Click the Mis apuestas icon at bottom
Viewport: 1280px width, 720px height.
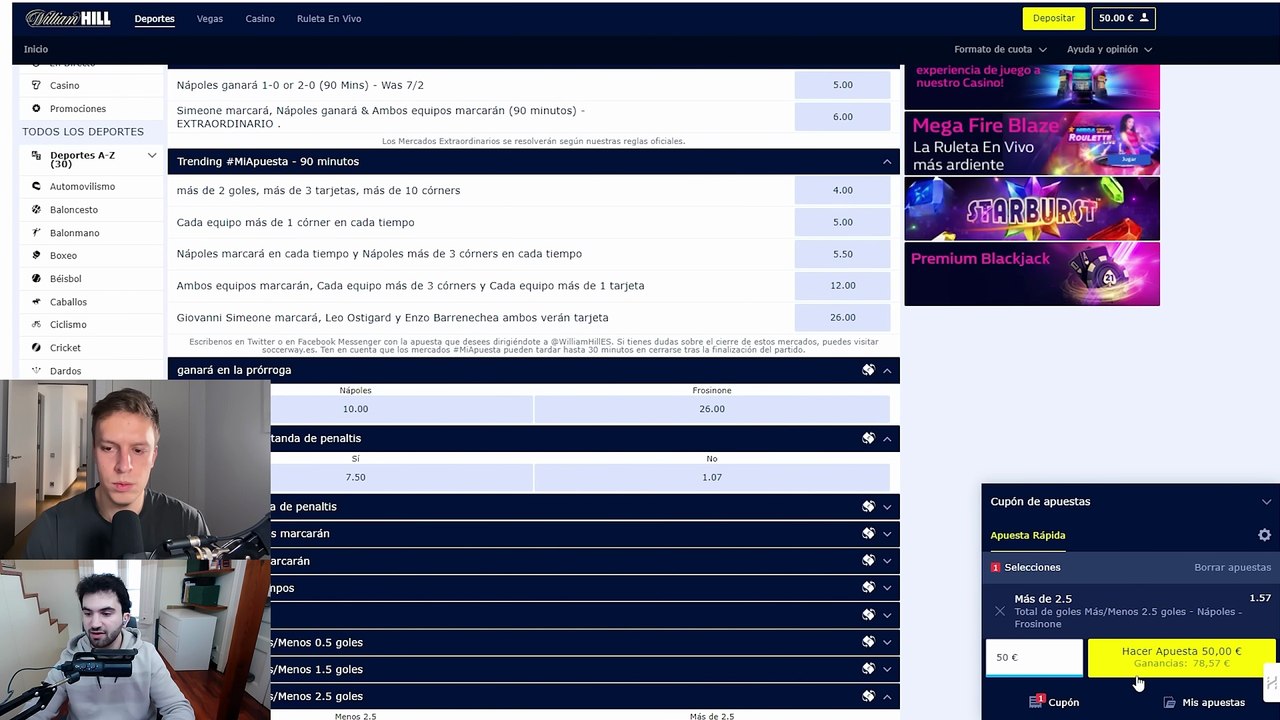click(1169, 702)
